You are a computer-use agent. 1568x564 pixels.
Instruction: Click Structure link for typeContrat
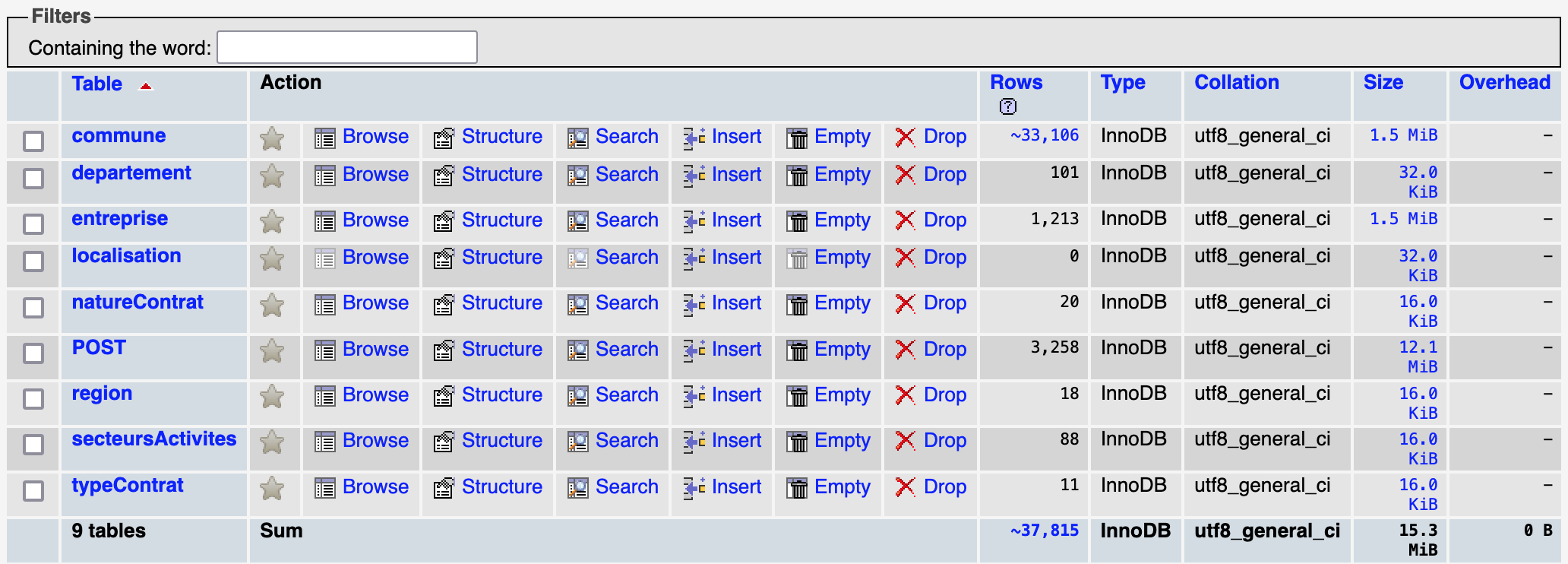502,486
